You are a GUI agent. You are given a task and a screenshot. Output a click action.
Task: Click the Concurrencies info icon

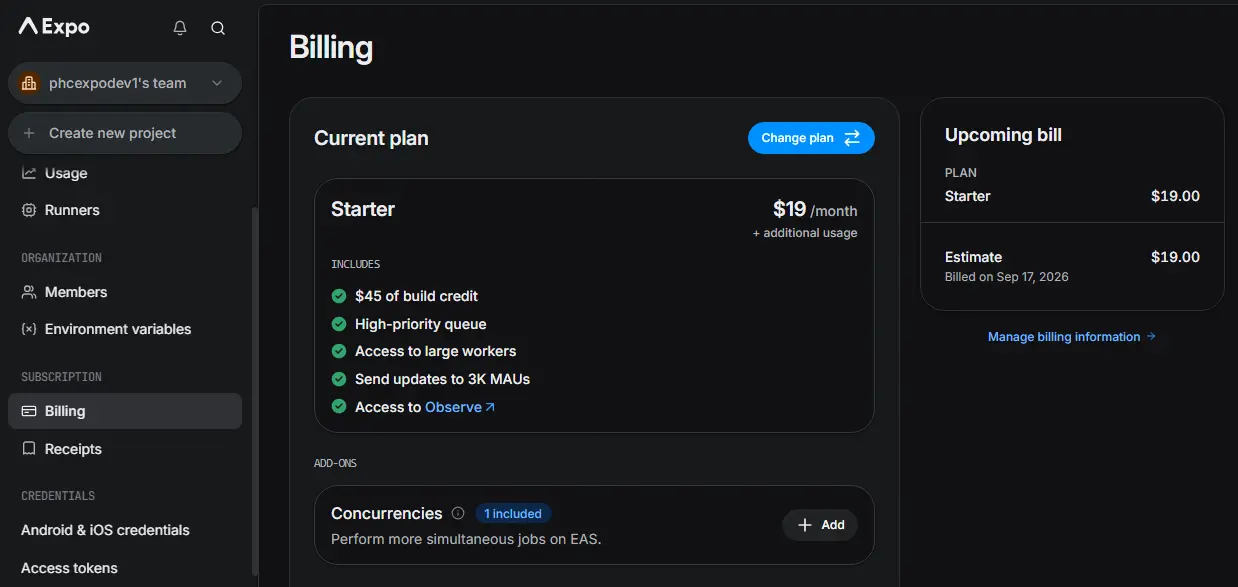[458, 513]
